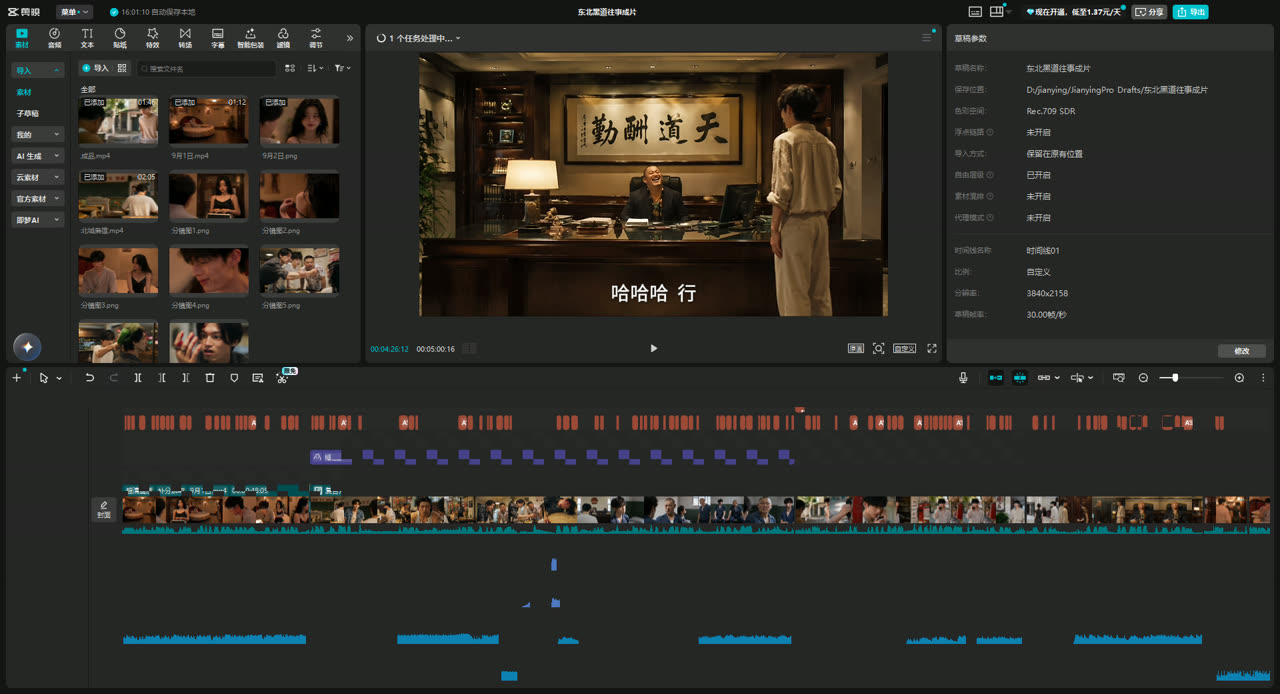
Task: Enter fullscreen preview
Action: (932, 348)
